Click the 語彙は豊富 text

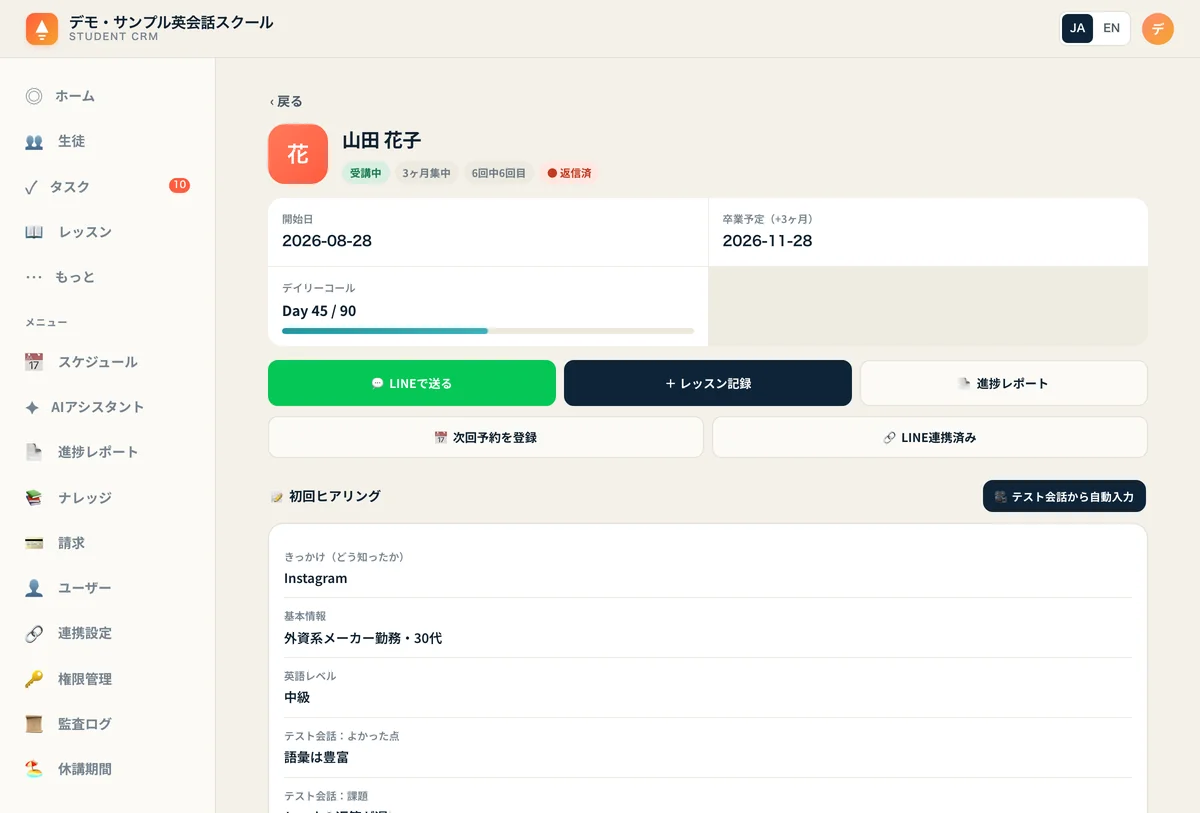coord(316,758)
